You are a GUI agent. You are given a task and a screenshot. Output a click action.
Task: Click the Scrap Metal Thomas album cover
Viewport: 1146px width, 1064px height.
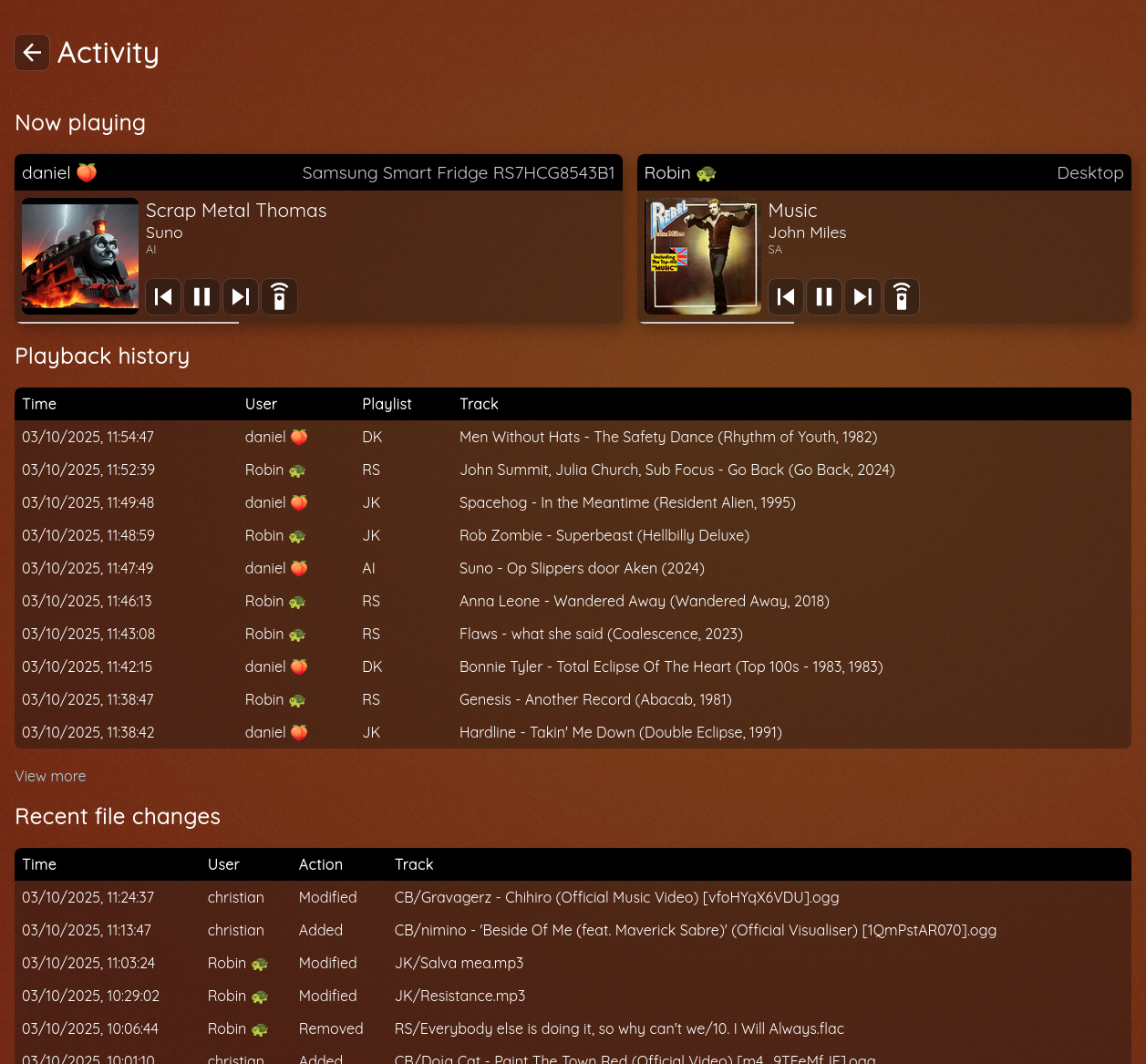click(80, 256)
